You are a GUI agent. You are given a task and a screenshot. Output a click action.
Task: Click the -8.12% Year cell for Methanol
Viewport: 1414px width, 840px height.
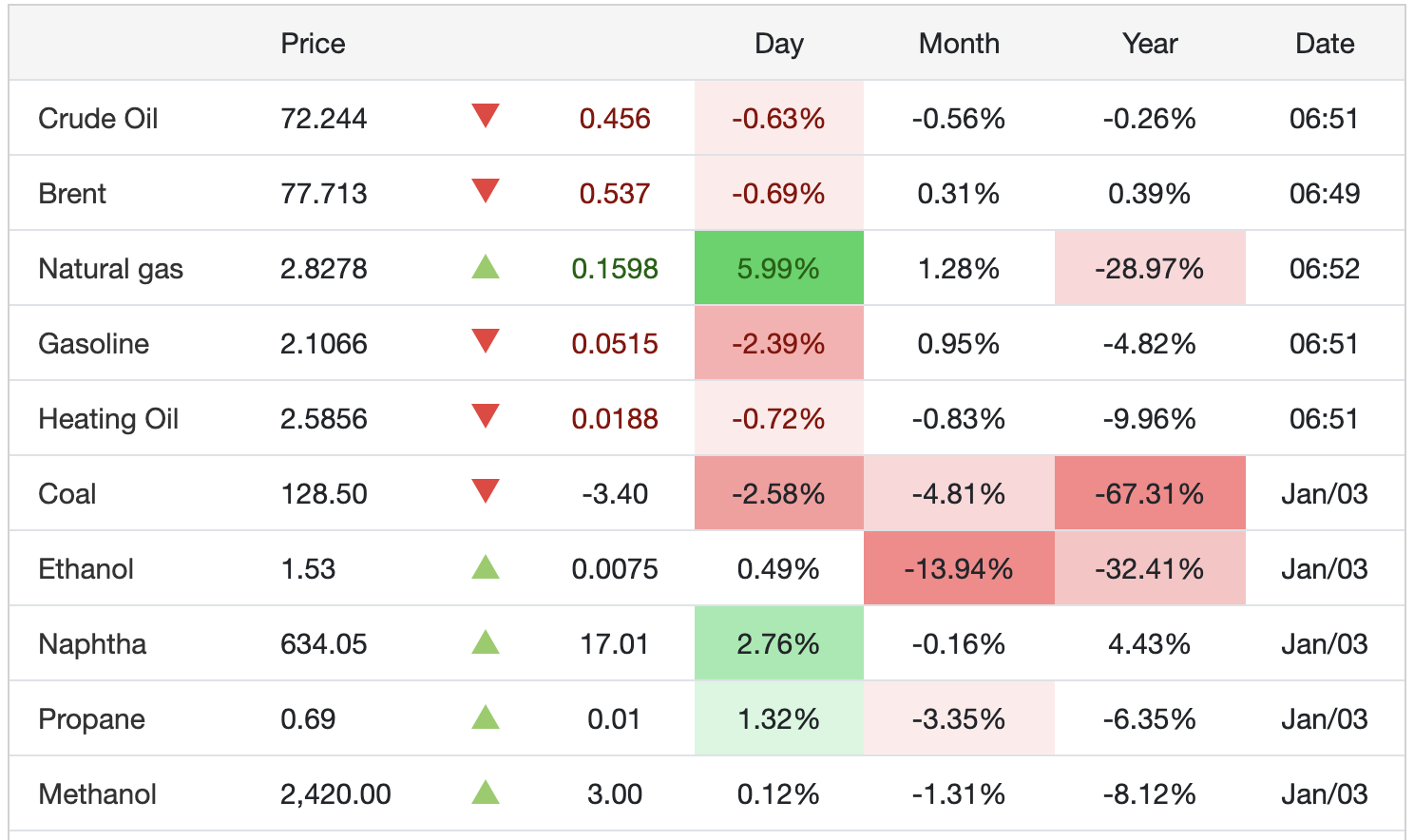[1150, 794]
